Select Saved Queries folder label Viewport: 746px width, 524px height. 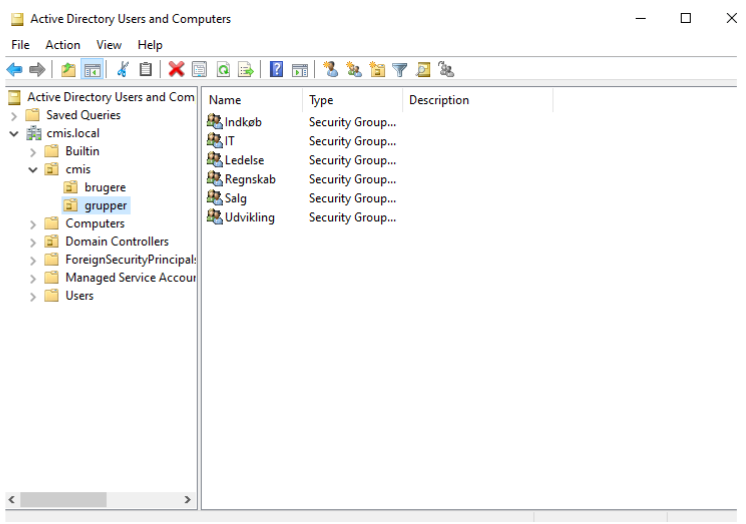pyautogui.click(x=83, y=115)
